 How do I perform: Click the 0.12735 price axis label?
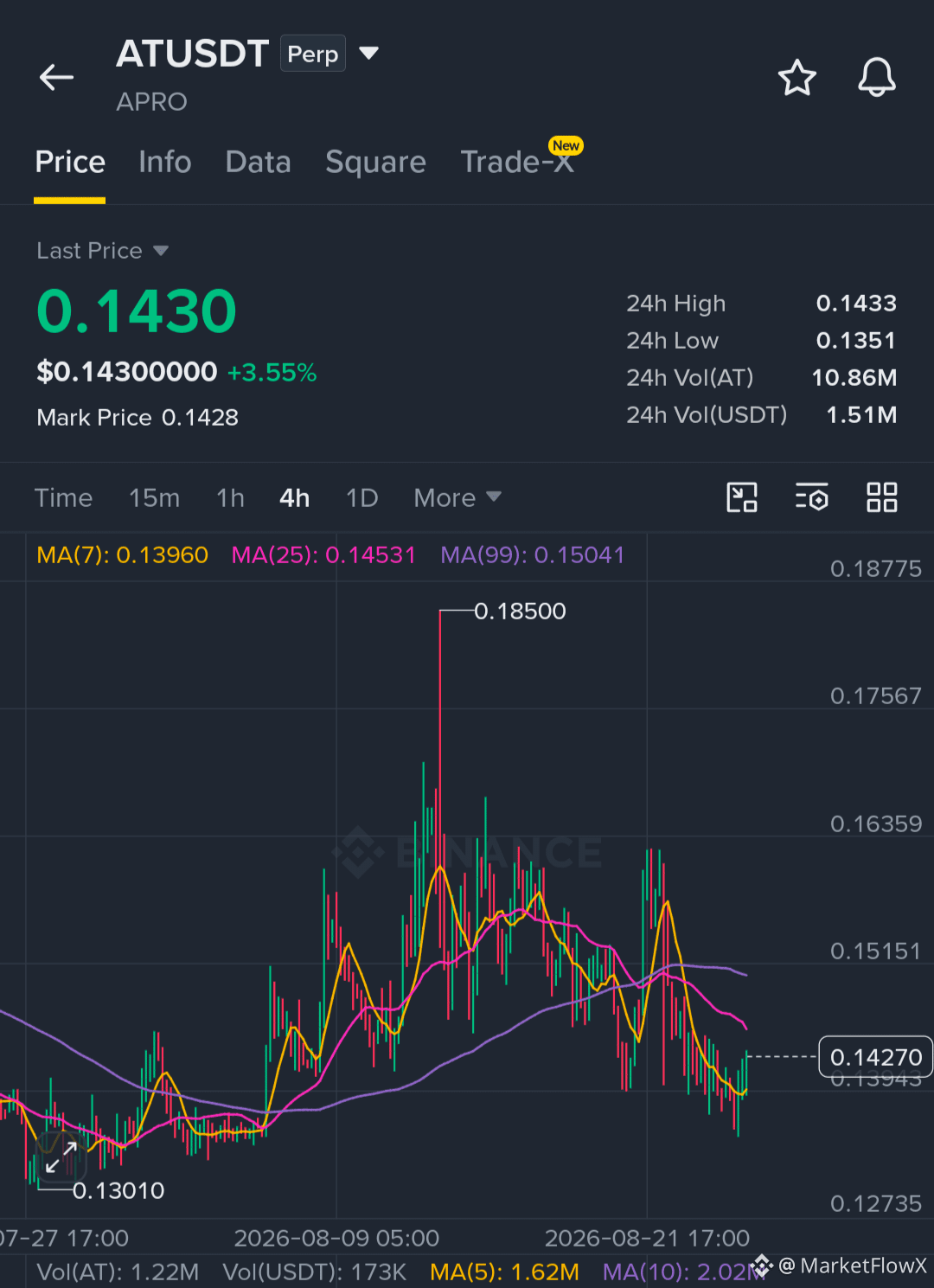(875, 1204)
